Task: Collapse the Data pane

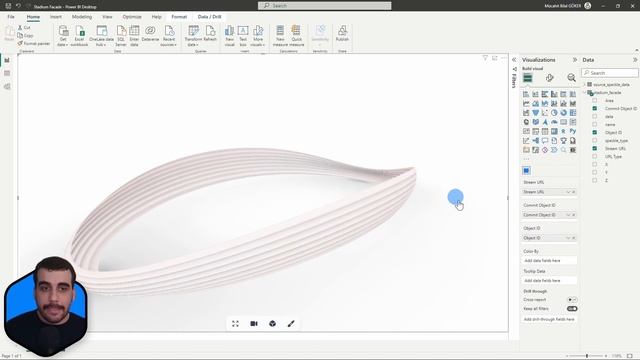Action: [635, 60]
